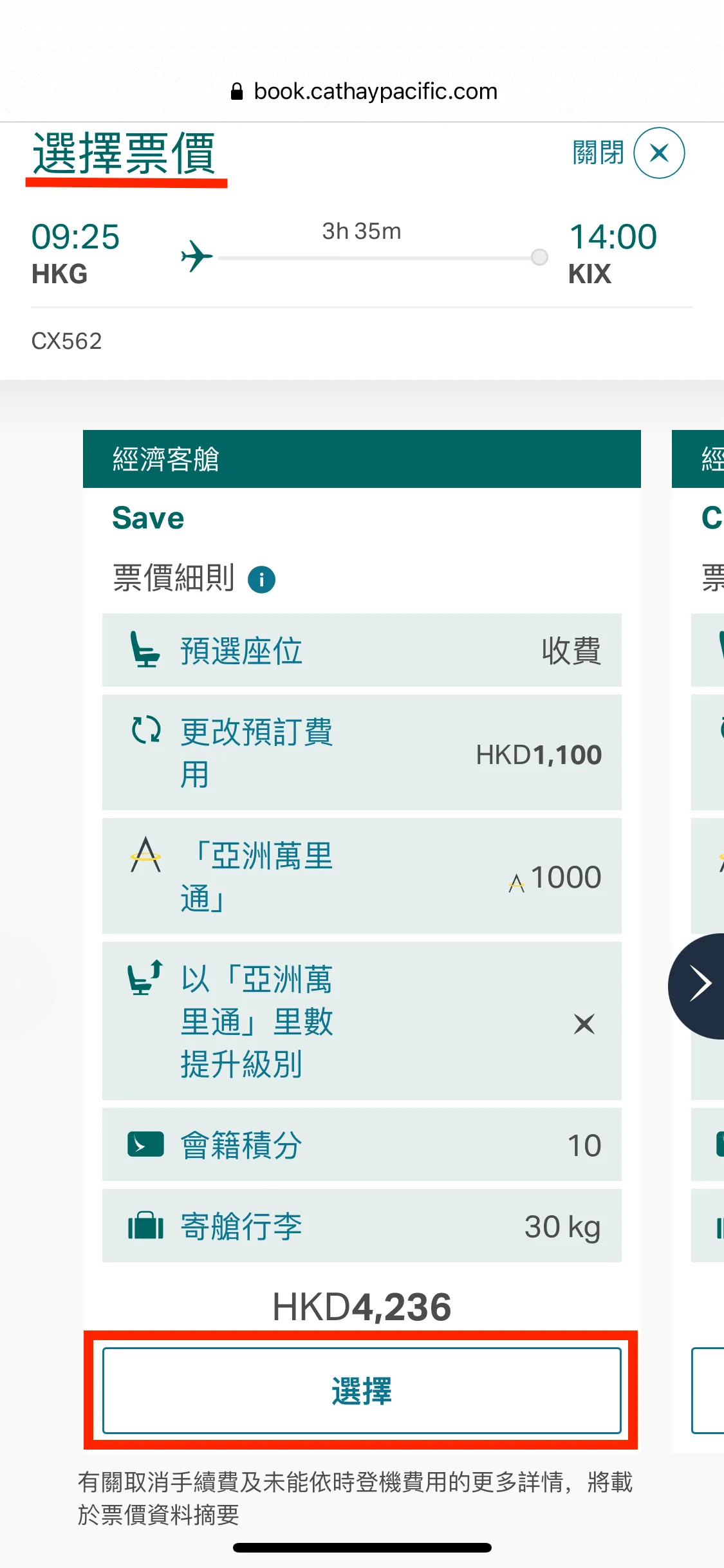The image size is (724, 1568).
Task: Click the airplane icon on the flight timeline
Action: pyautogui.click(x=196, y=256)
